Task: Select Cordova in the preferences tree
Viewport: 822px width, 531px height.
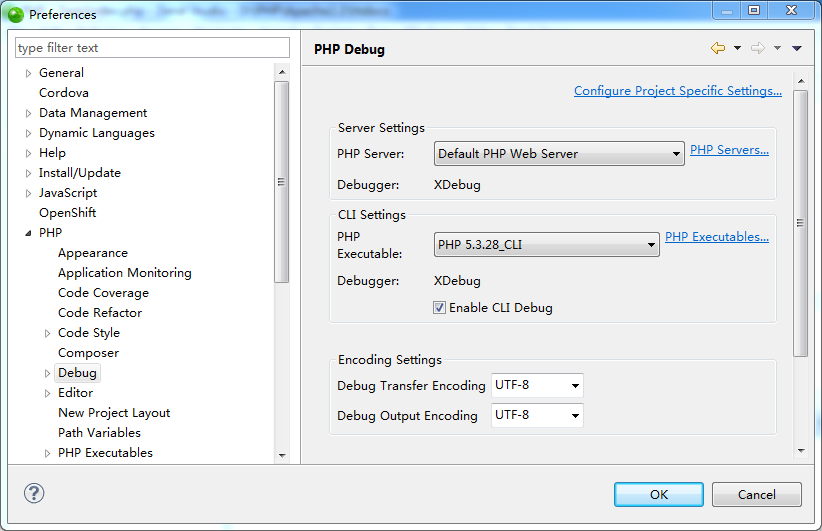Action: [x=64, y=93]
